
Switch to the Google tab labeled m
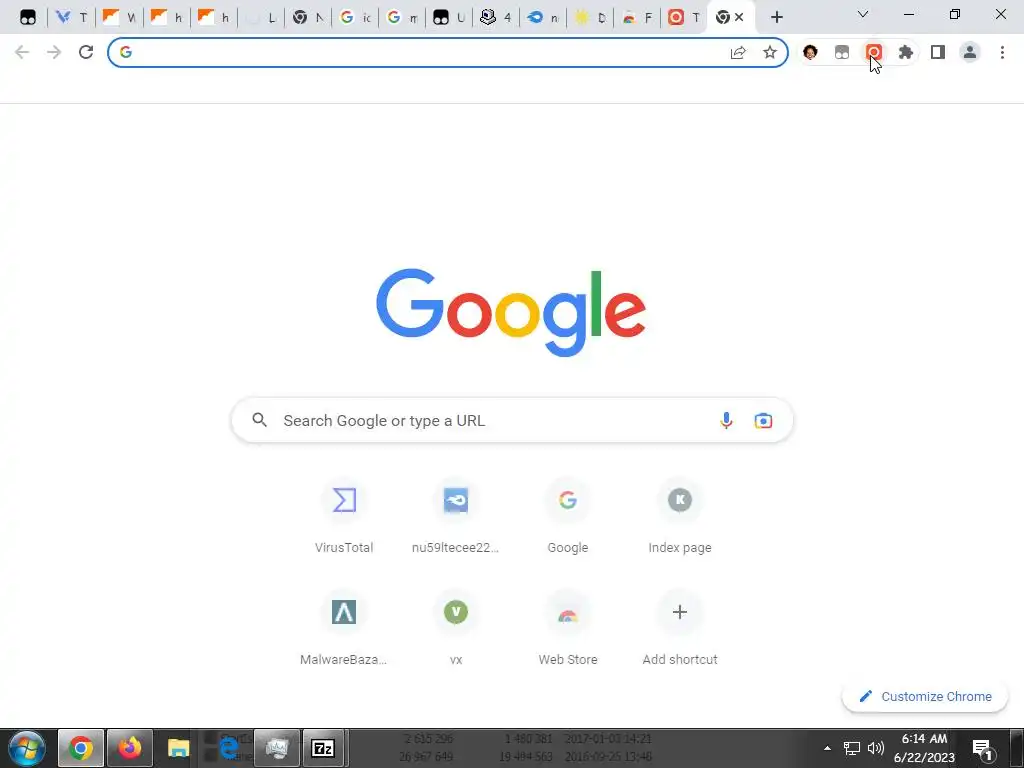[x=402, y=18]
